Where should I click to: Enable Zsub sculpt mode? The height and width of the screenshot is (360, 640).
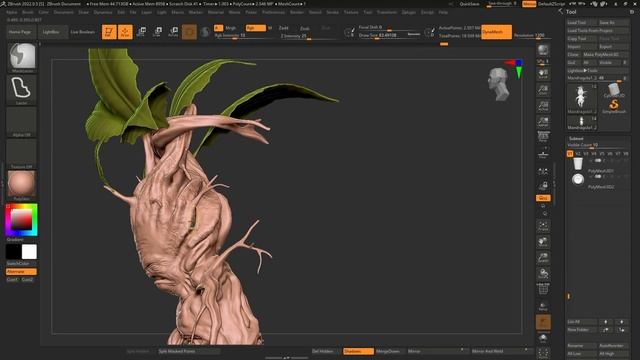[304, 28]
